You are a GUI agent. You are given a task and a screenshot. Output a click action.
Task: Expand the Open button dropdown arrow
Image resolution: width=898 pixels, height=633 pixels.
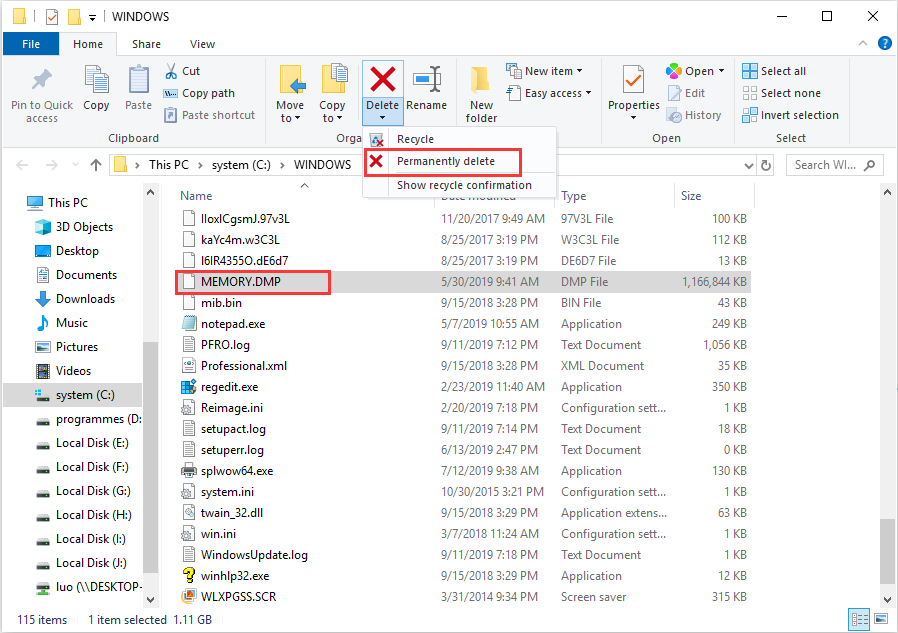721,71
